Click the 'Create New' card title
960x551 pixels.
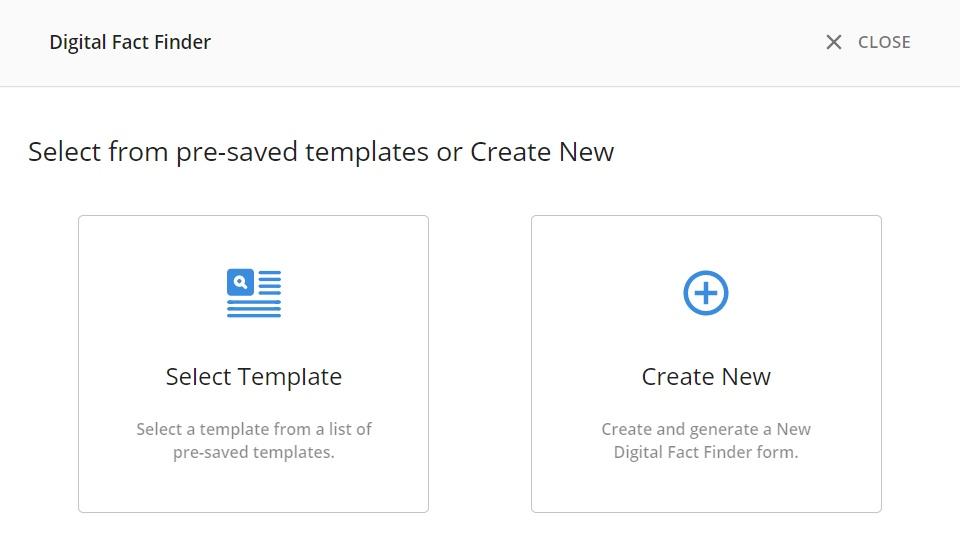[706, 377]
